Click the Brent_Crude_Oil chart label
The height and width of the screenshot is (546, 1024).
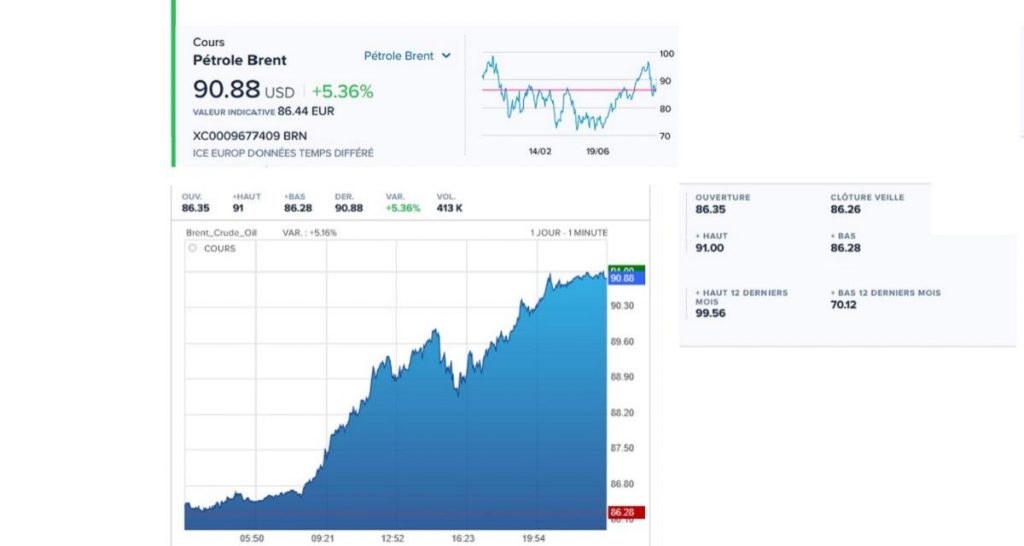coord(221,233)
